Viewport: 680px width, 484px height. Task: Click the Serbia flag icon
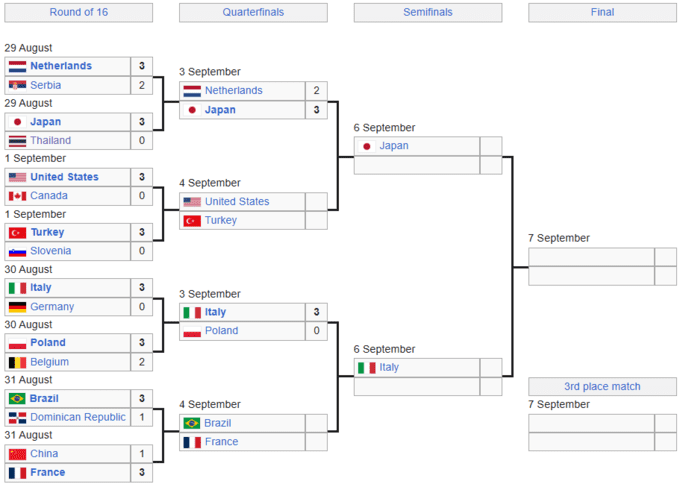click(x=17, y=85)
